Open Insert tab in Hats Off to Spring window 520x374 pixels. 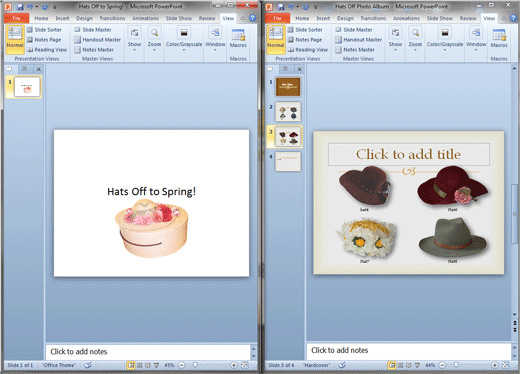click(x=62, y=18)
